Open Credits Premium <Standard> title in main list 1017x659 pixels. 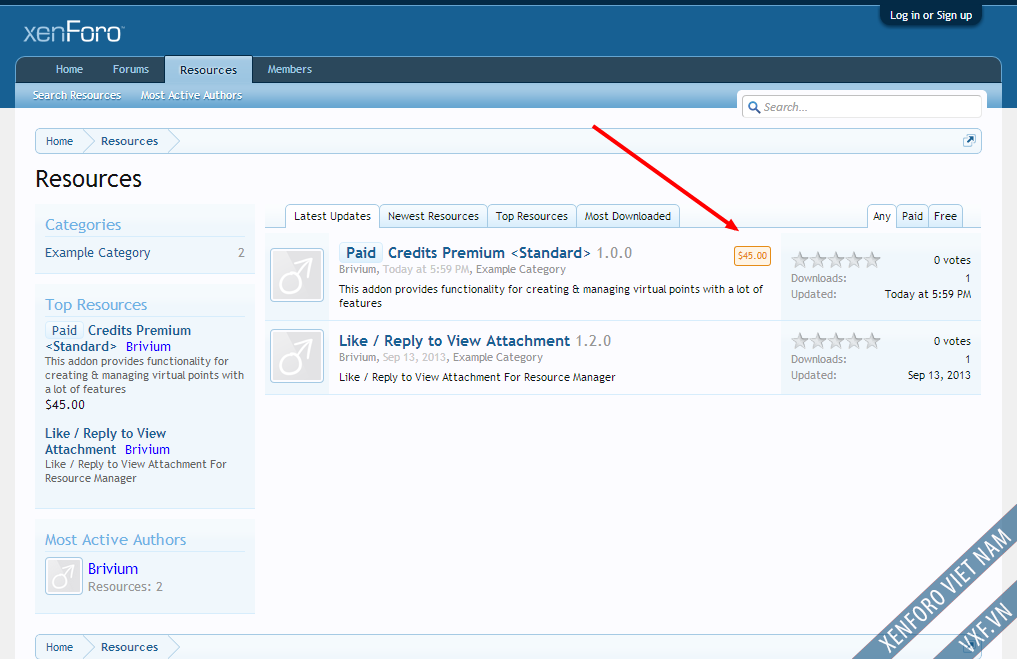tap(489, 253)
